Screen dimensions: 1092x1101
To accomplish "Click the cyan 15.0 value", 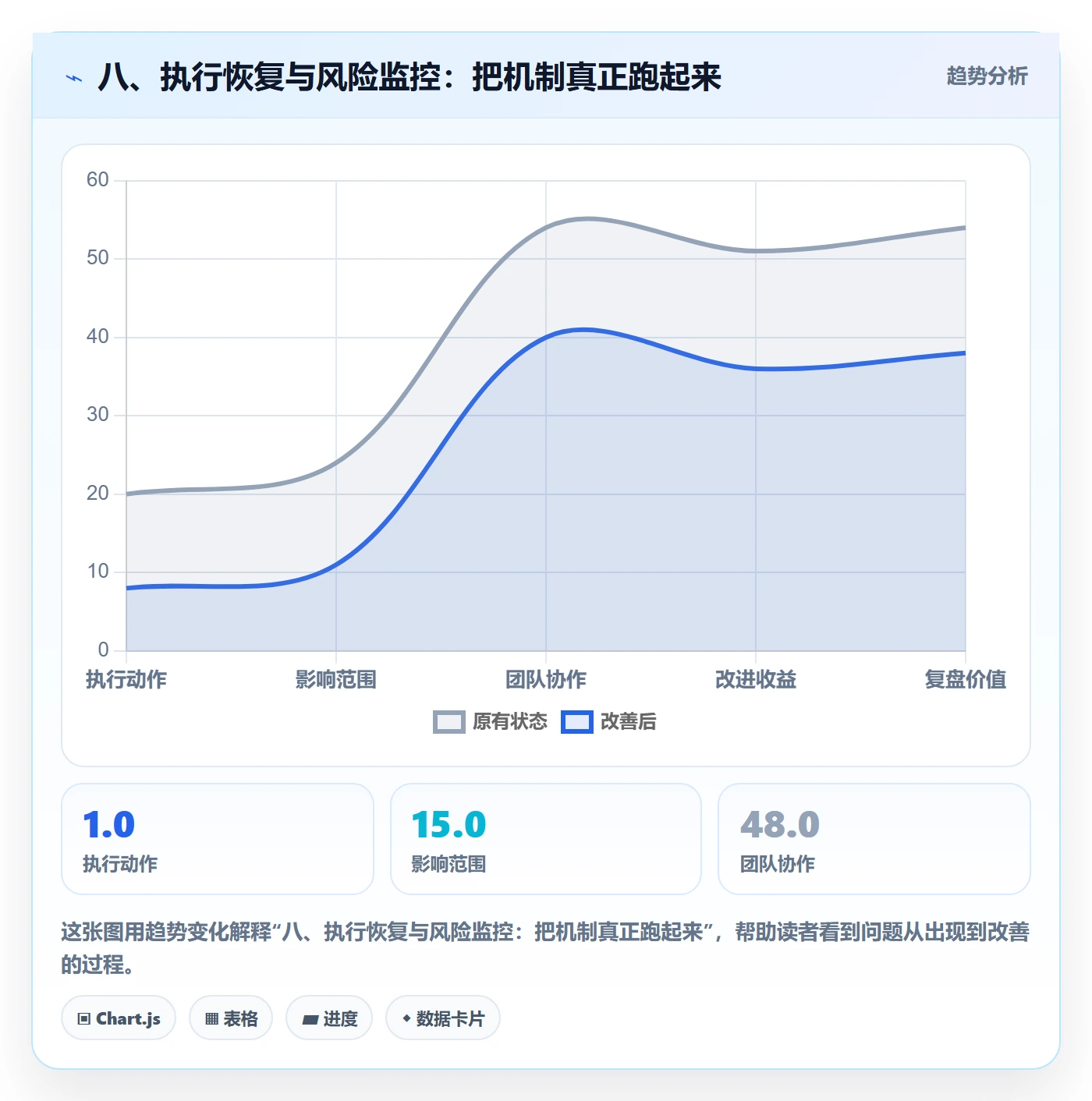I will (x=448, y=825).
